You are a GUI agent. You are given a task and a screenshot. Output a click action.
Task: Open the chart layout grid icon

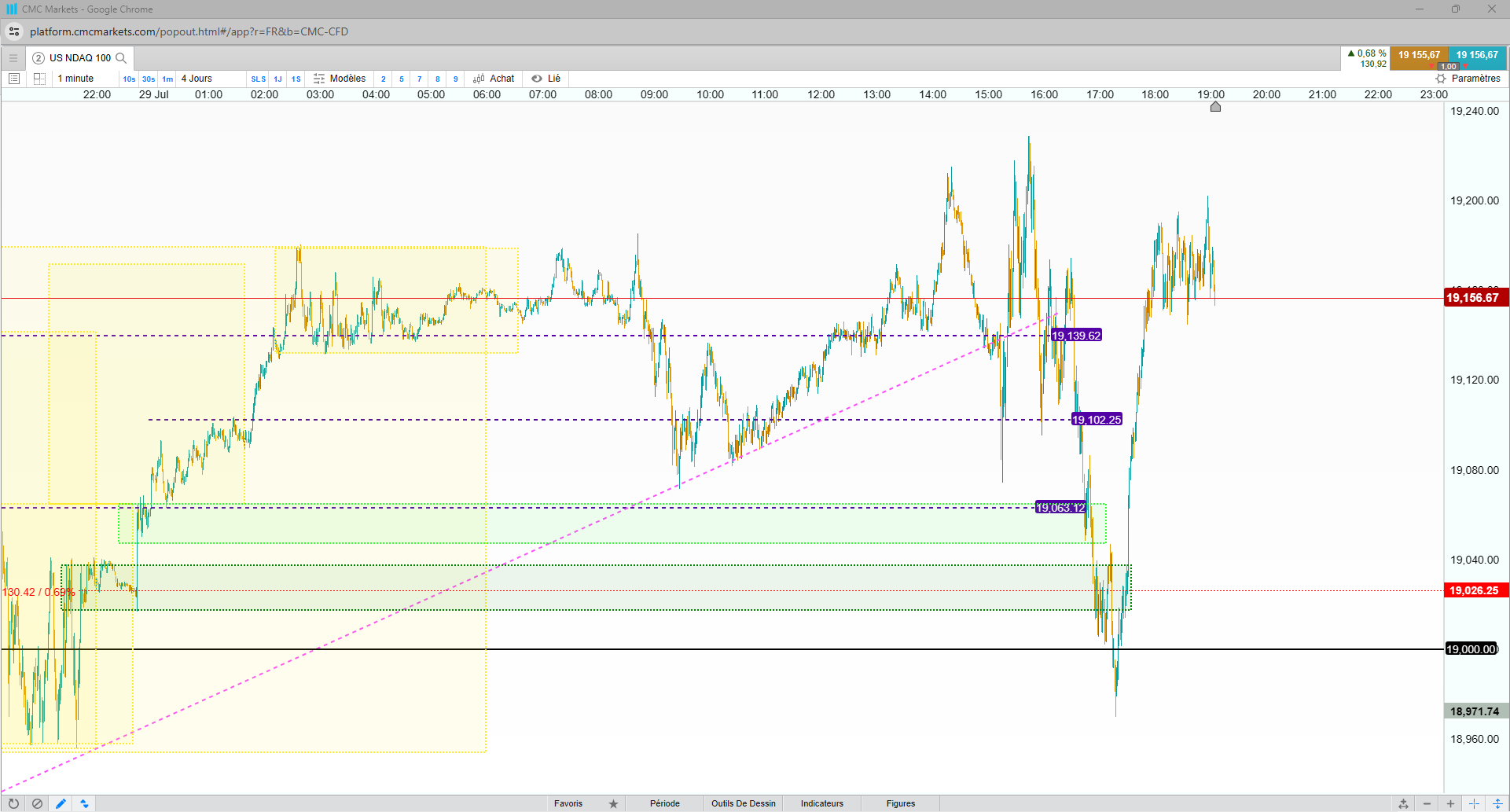coord(39,79)
